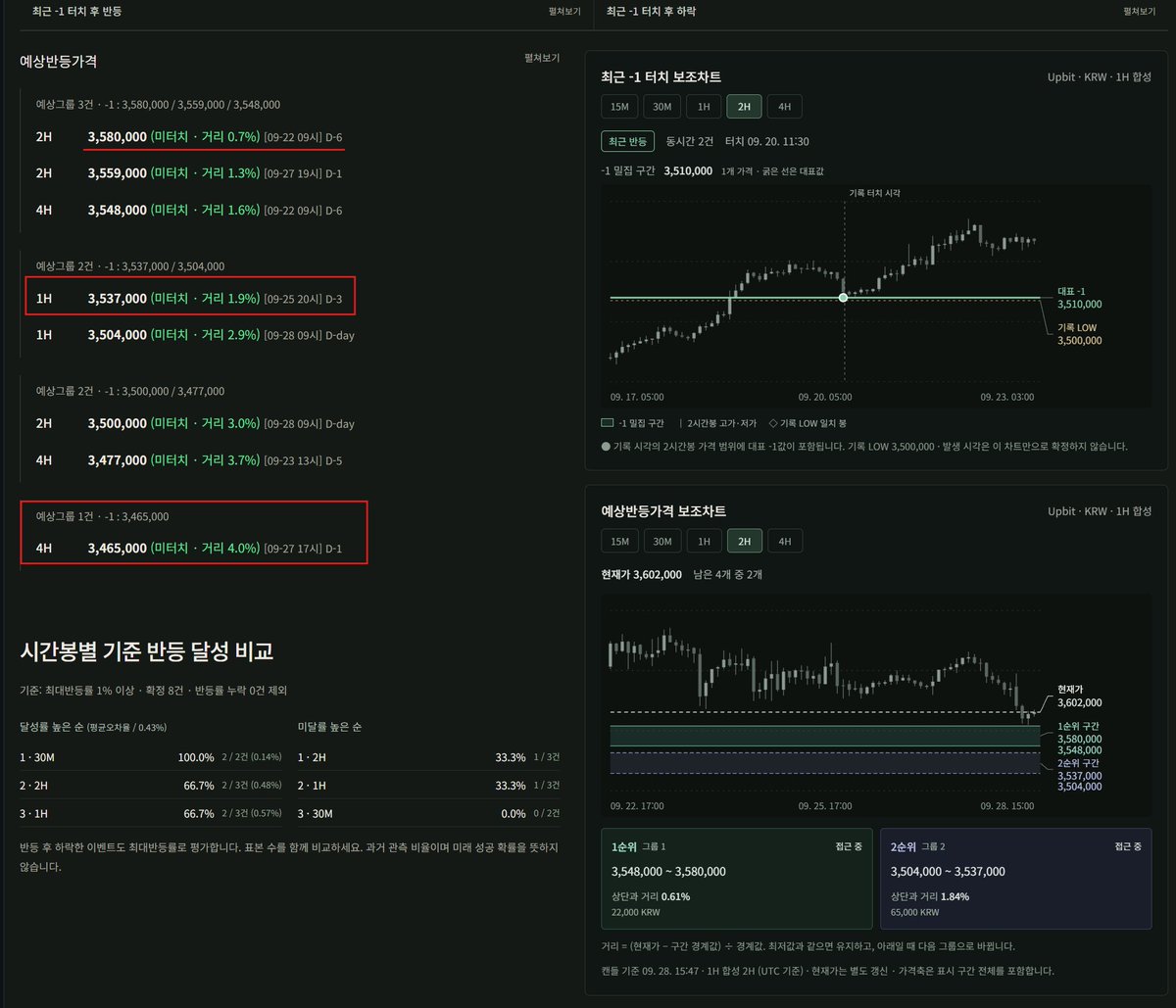Image resolution: width=1176 pixels, height=1008 pixels.
Task: Click the 예상그룹 3건 group header
Action: point(159,104)
